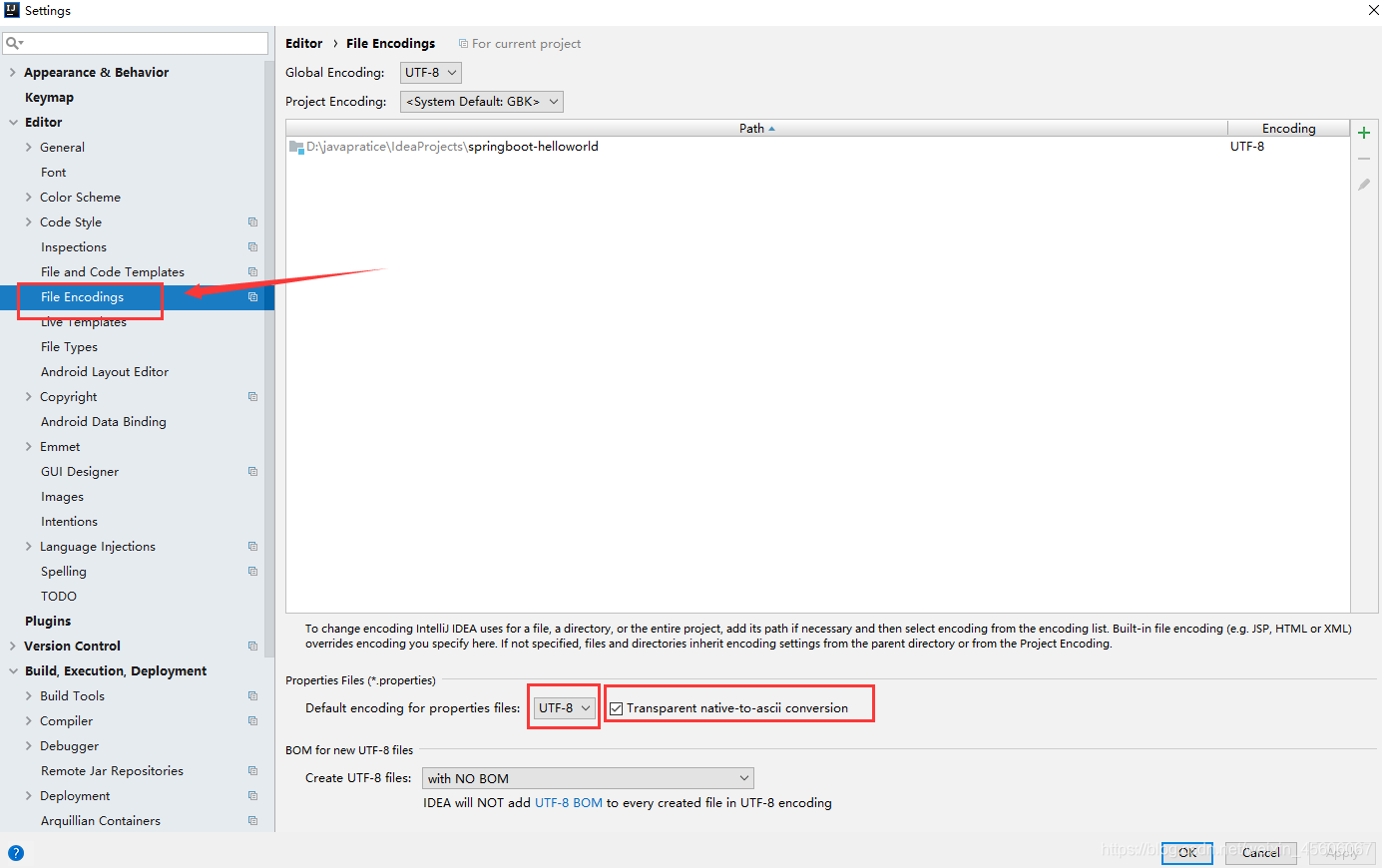The width and height of the screenshot is (1382, 868).
Task: Open default properties files encoding dropdown
Action: (x=565, y=708)
